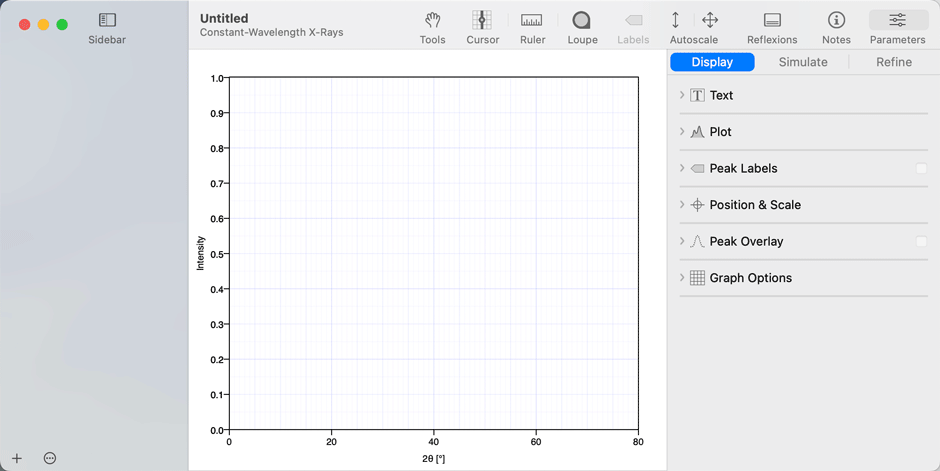Activate the Cursor tool
Image resolution: width=940 pixels, height=471 pixels.
click(482, 21)
